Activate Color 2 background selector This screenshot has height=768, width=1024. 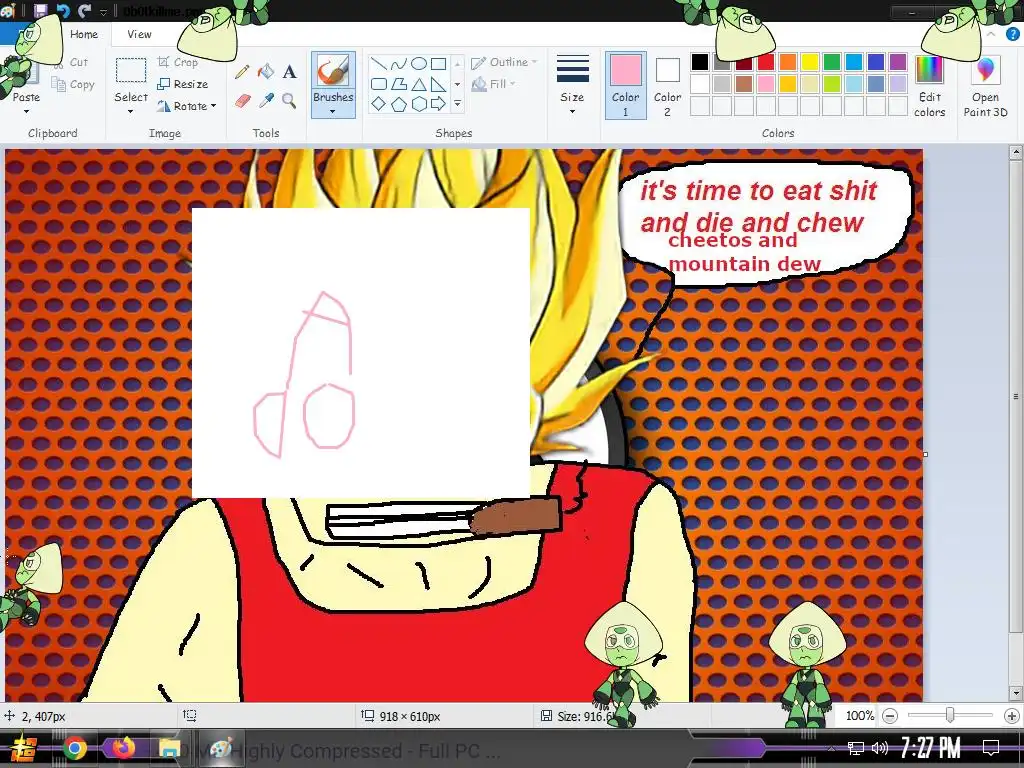coord(667,86)
